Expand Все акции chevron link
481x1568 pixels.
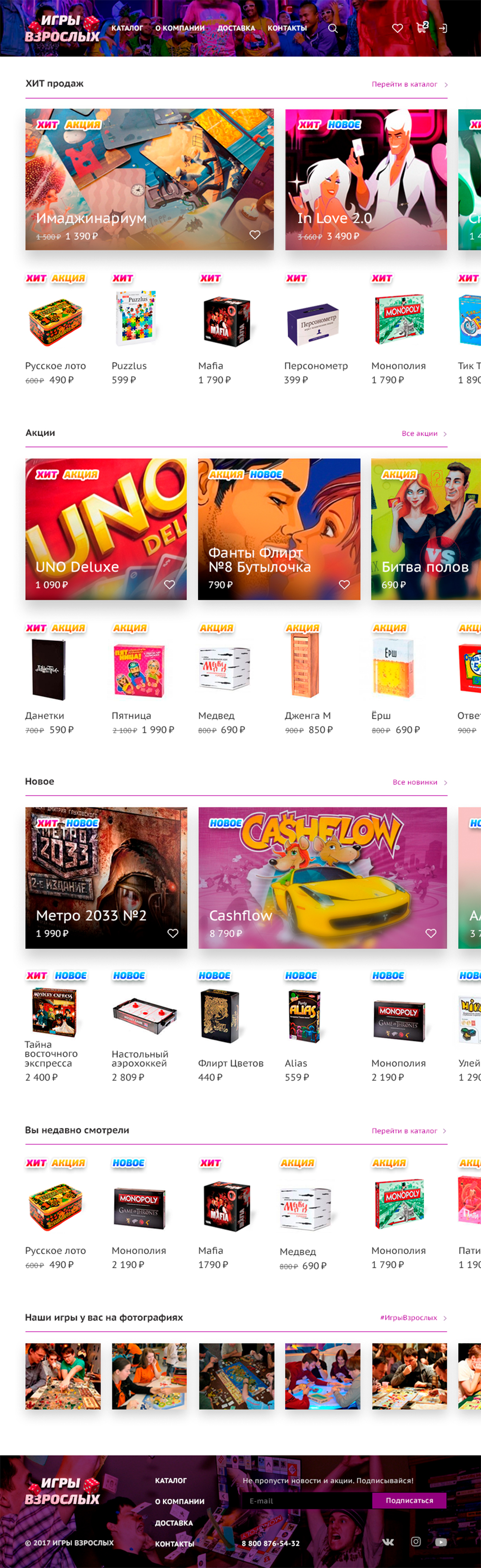(x=424, y=433)
